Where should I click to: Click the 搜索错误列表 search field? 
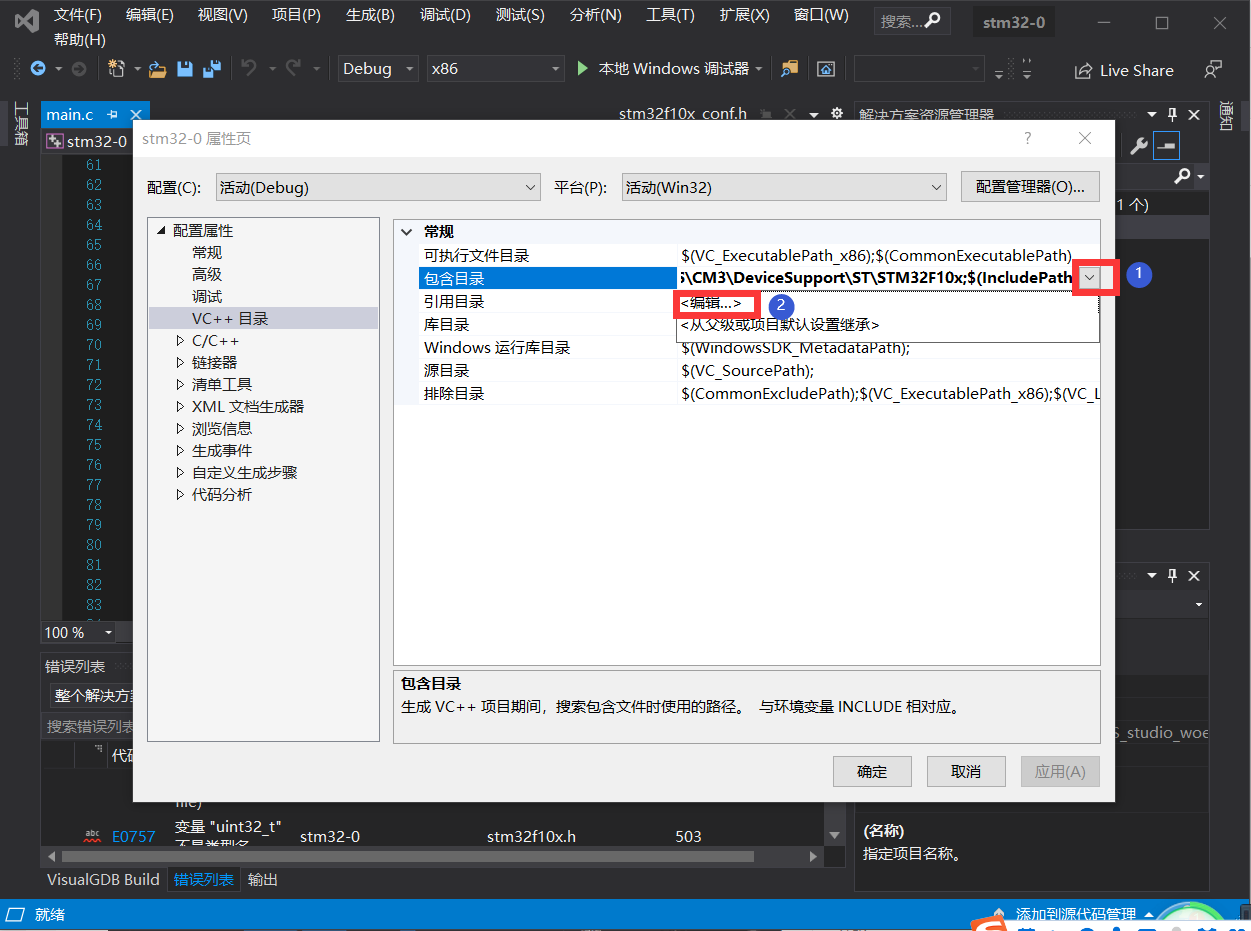pos(90,727)
